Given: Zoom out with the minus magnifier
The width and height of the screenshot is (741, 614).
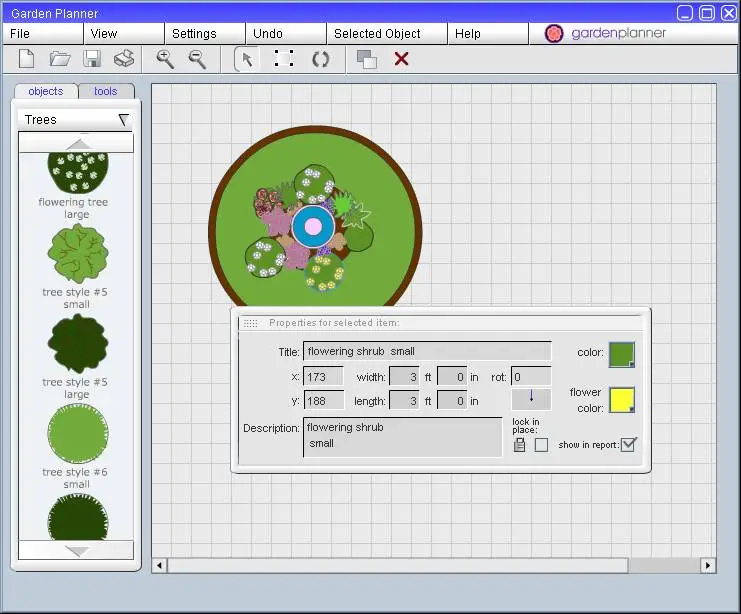Looking at the screenshot, I should pos(197,60).
